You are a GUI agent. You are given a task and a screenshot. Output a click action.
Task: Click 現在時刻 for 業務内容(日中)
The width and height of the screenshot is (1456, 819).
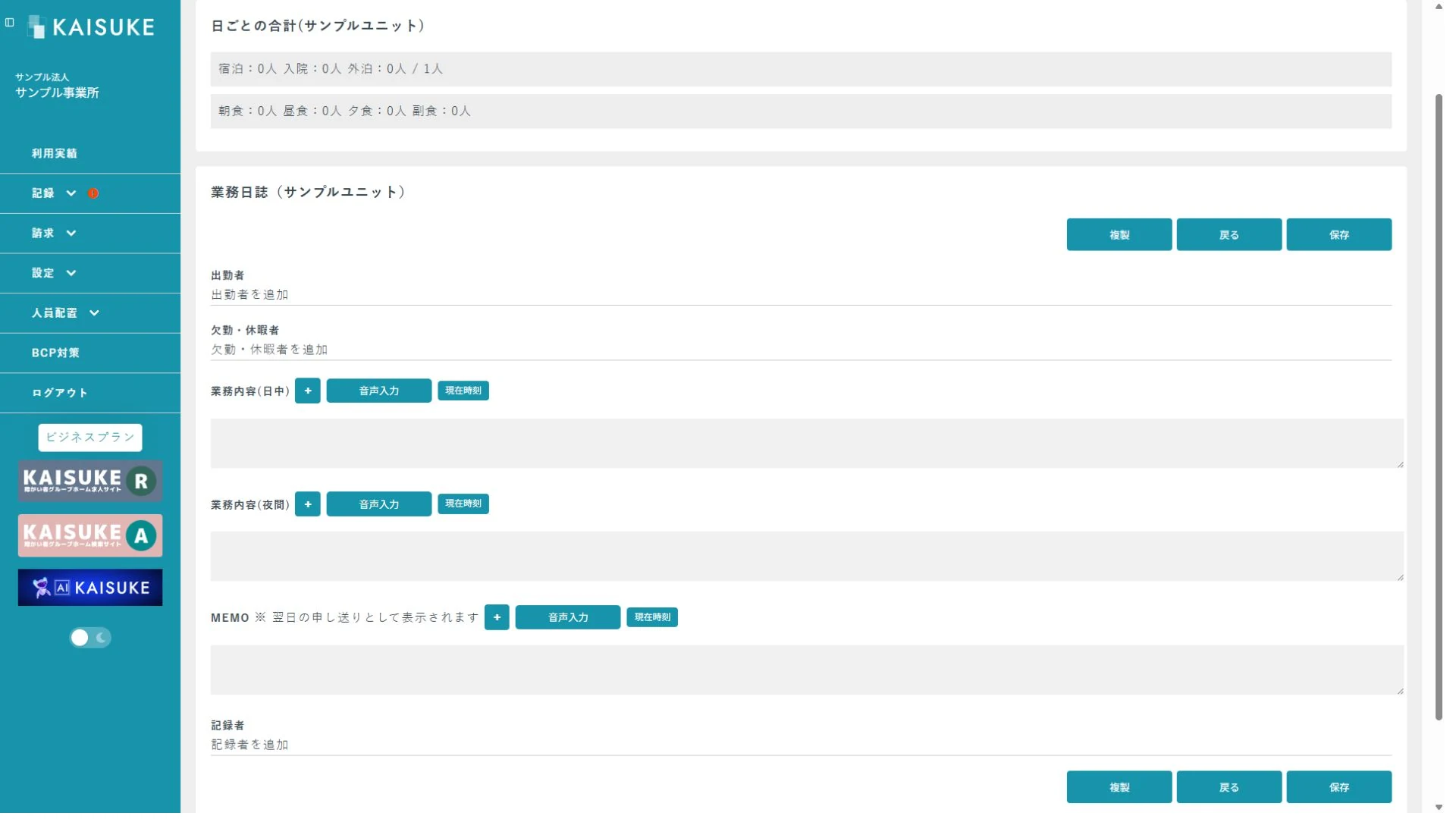pyautogui.click(x=463, y=391)
